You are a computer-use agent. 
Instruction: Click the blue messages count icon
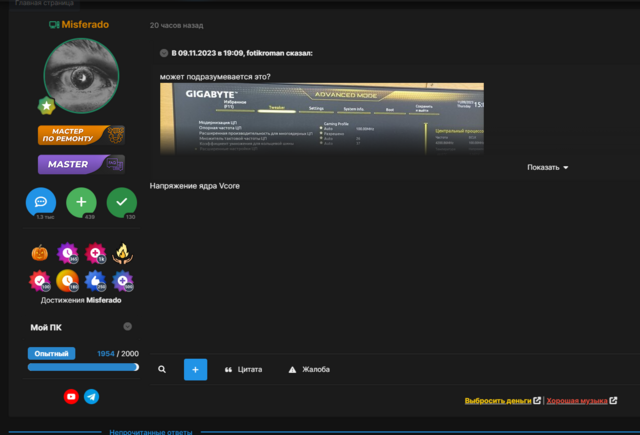click(41, 203)
